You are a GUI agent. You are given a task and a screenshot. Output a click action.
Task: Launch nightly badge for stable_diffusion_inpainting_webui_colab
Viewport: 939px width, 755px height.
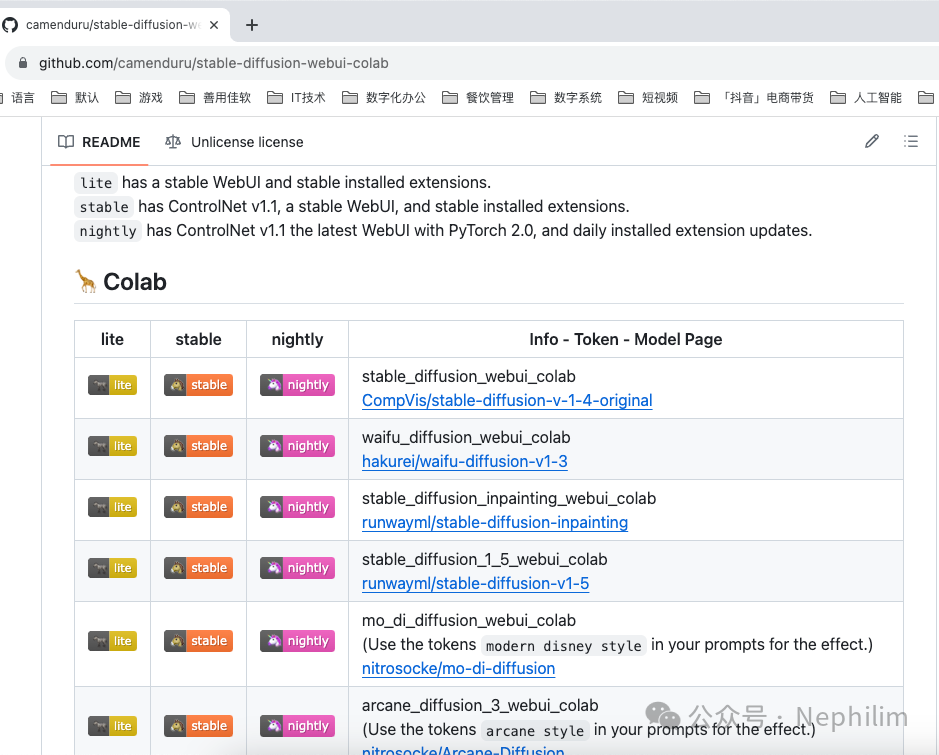[297, 507]
